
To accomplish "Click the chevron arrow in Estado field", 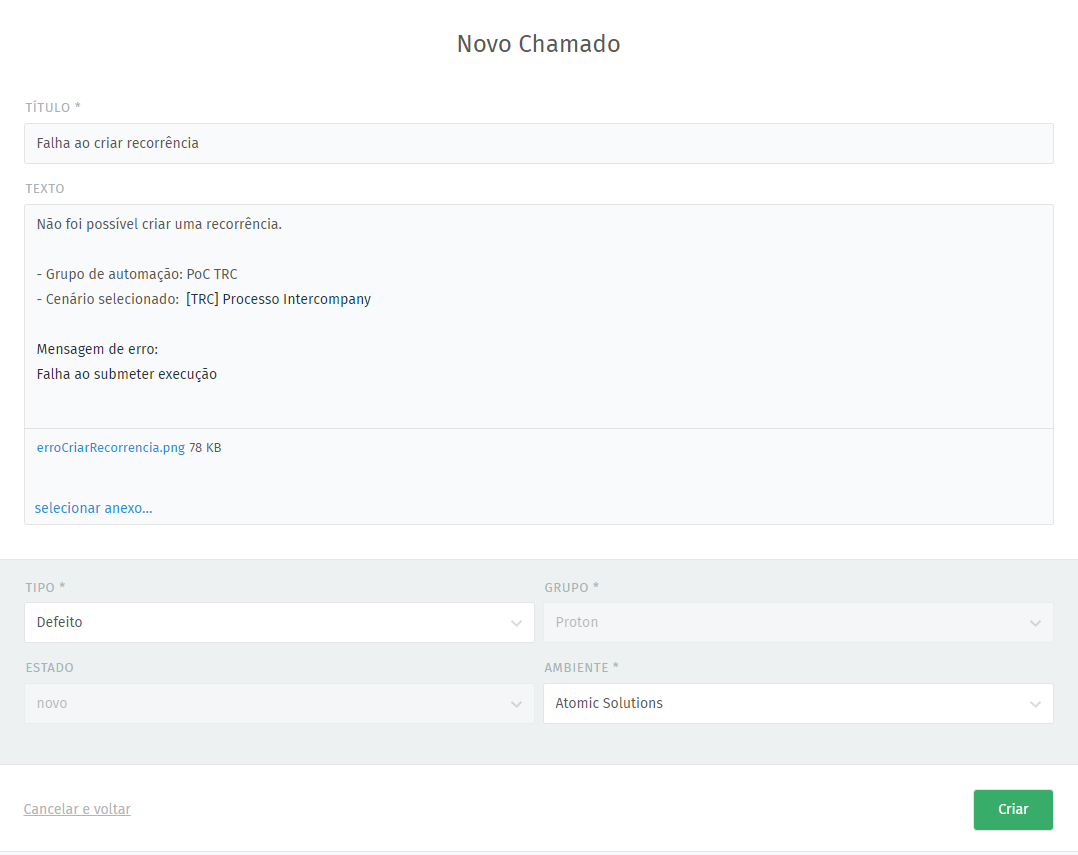I will tap(516, 704).
